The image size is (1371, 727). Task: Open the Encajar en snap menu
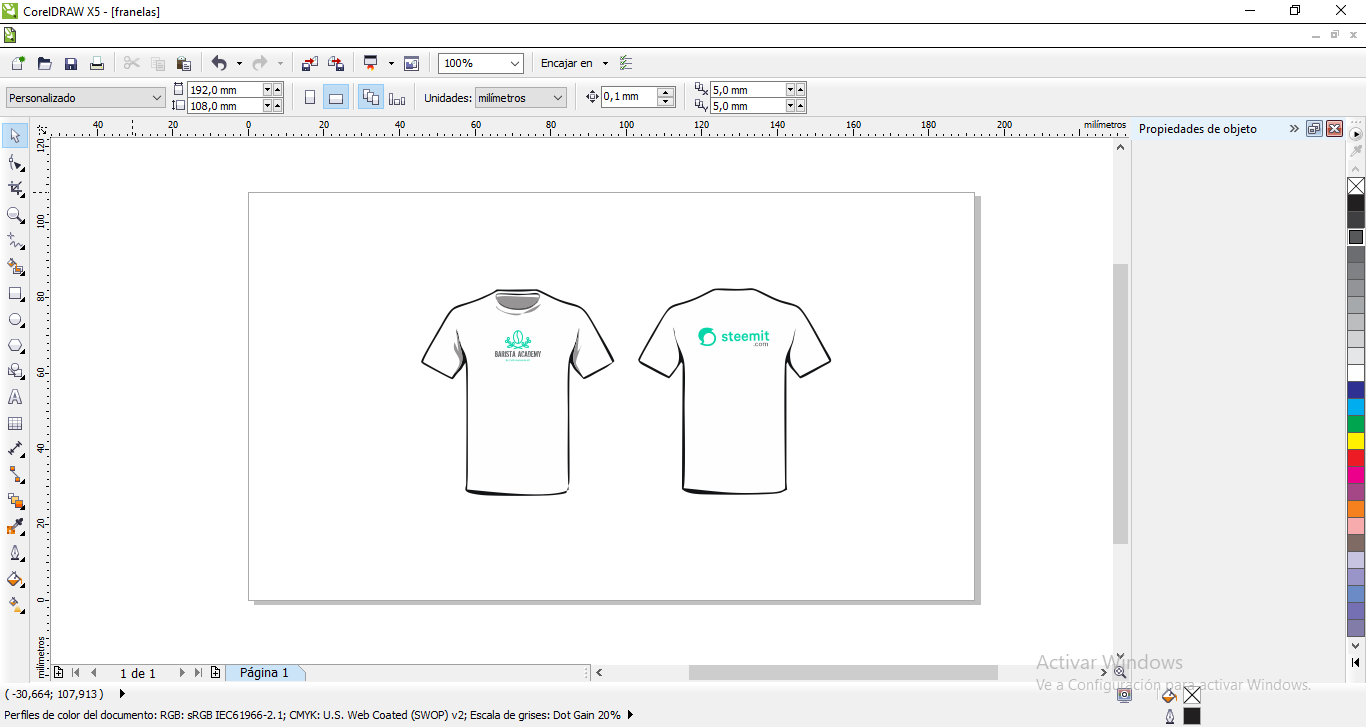coord(574,63)
